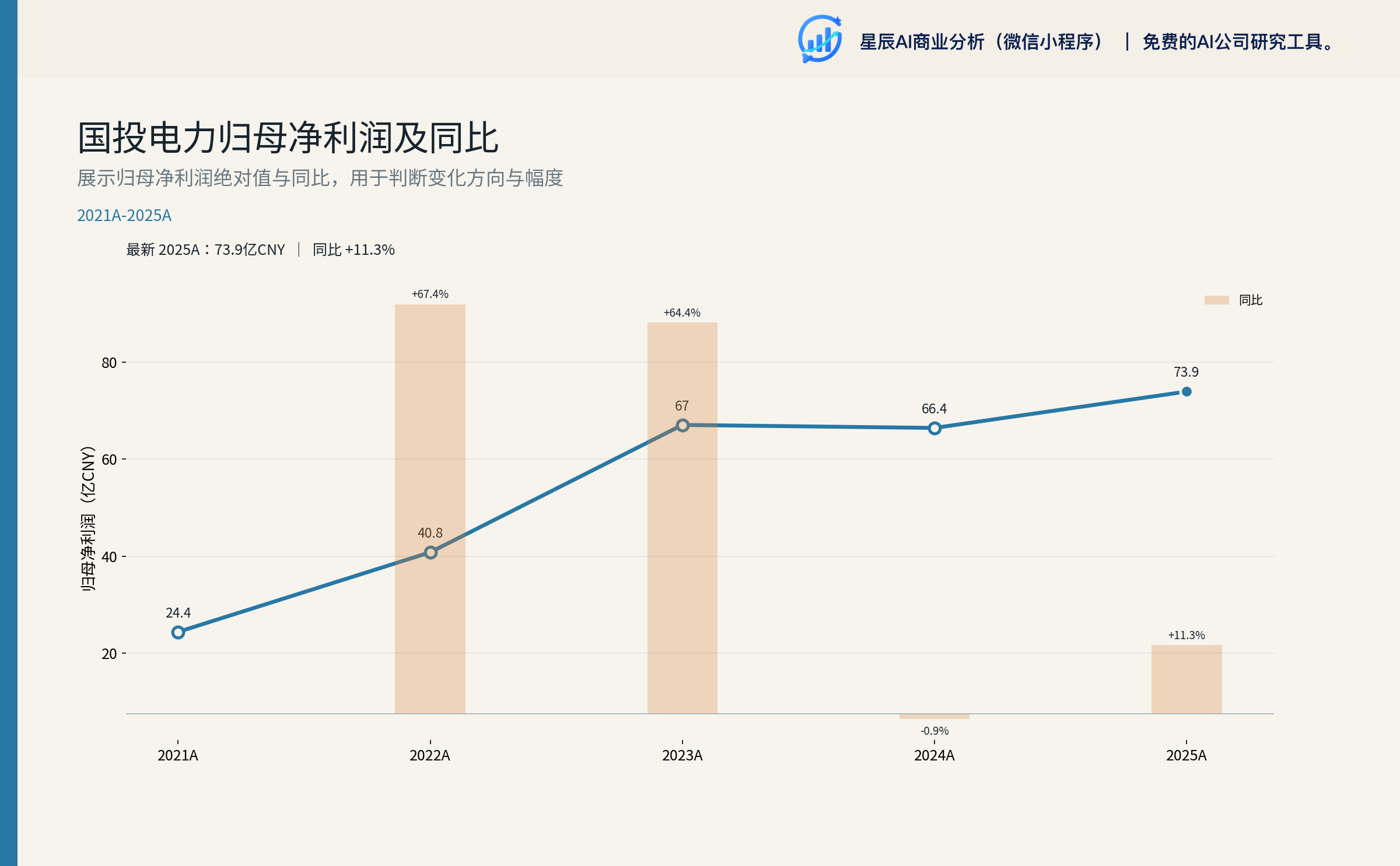Image resolution: width=1400 pixels, height=866 pixels.
Task: Click the 星辰AI chart logo icon
Action: tap(820, 39)
